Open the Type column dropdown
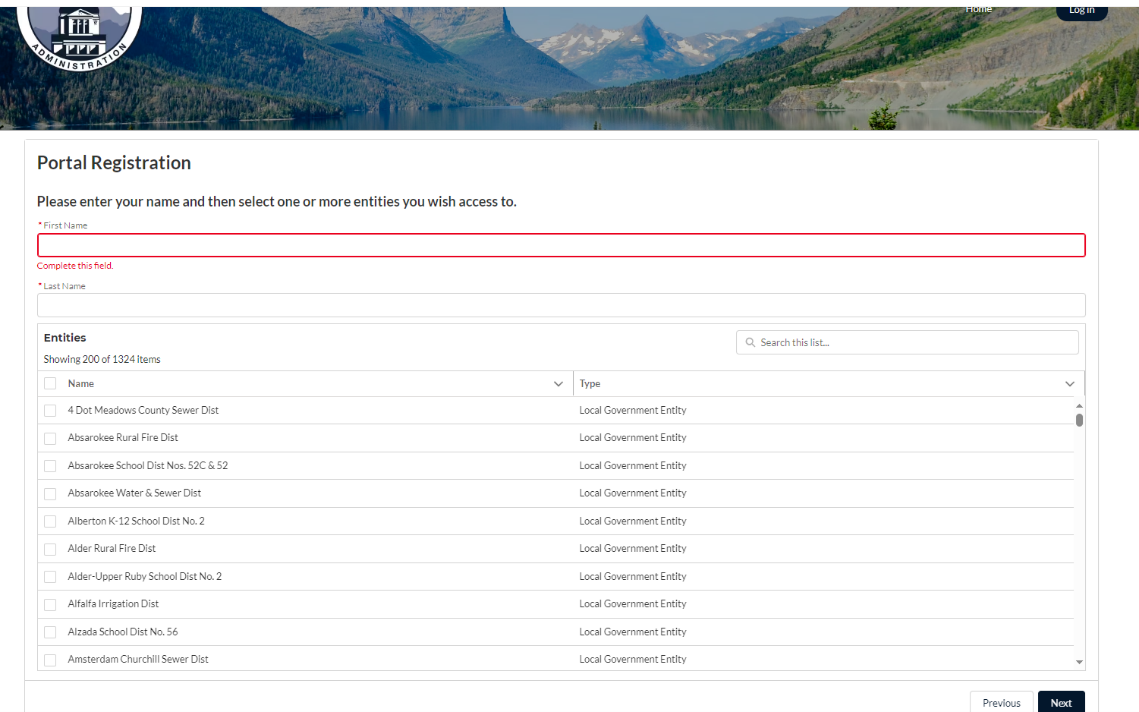The width and height of the screenshot is (1139, 712). 1069,383
